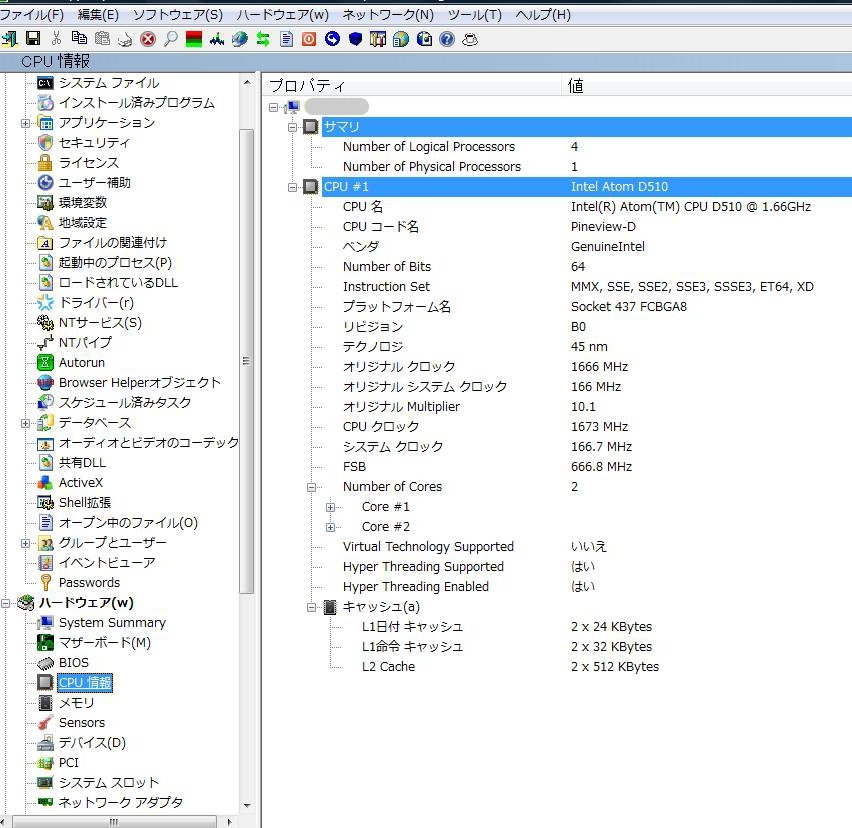Screen dimensions: 852x828
Task: Open the ハードウェア(w) menu
Action: point(282,15)
